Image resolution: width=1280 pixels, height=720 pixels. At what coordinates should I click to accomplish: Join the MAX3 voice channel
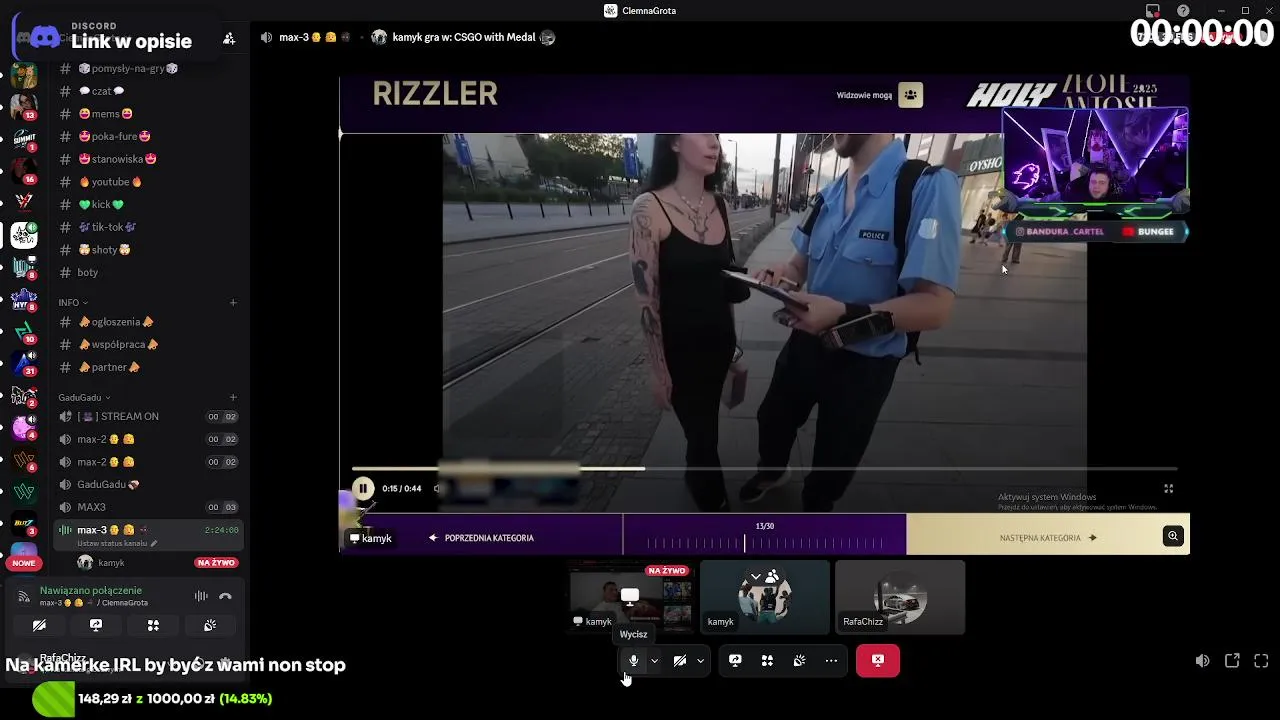[x=147, y=507]
